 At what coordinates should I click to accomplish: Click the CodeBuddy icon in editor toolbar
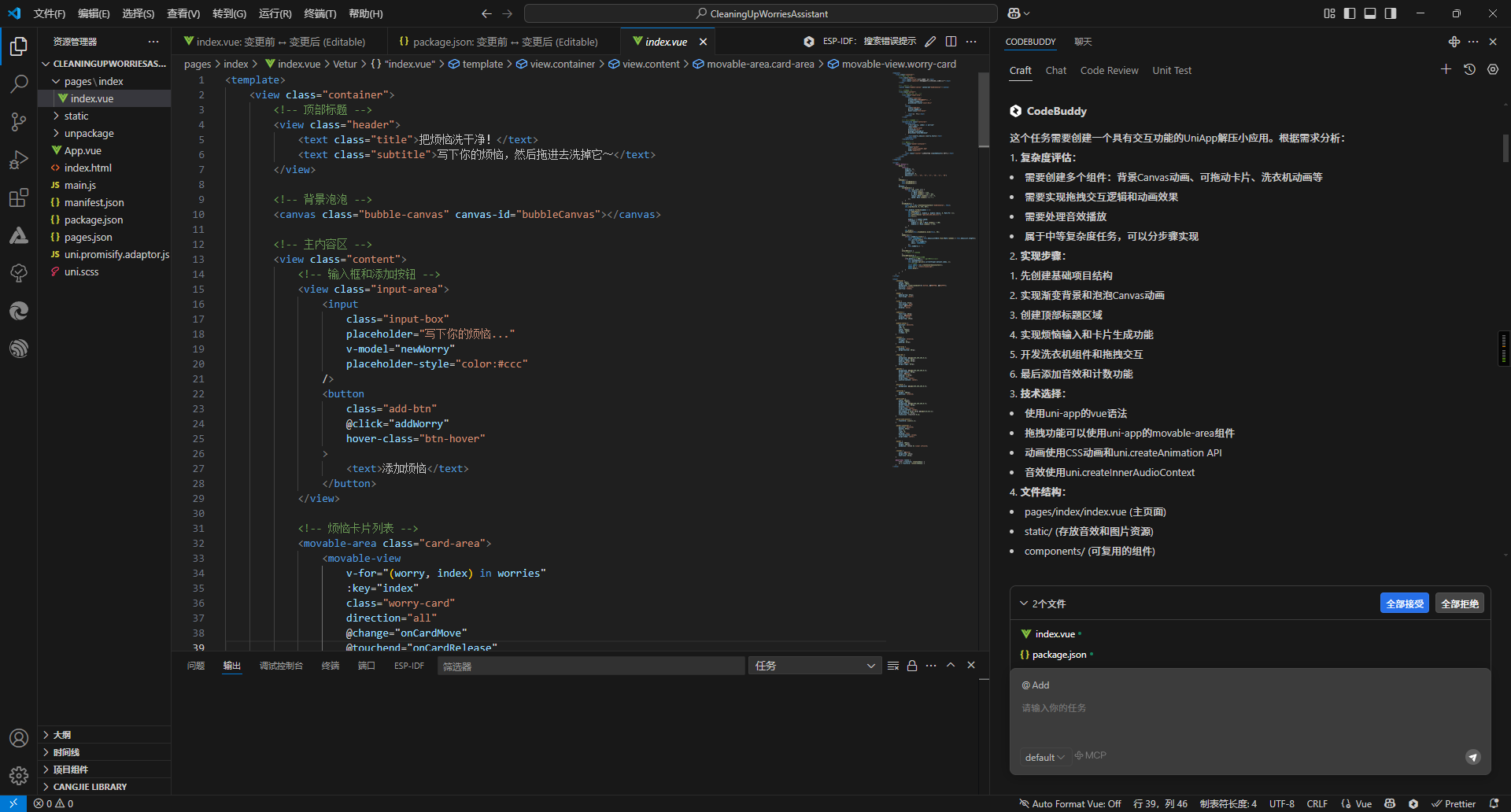pos(809,42)
